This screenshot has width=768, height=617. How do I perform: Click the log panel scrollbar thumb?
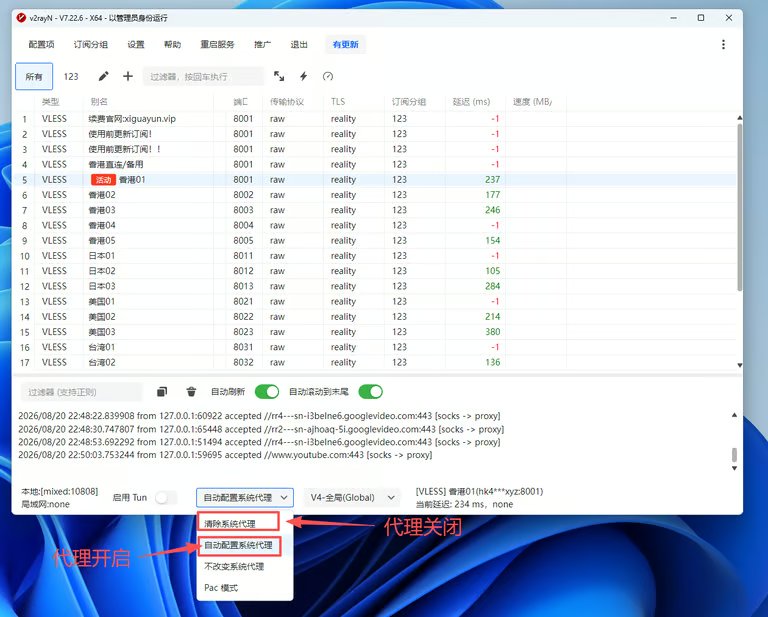click(734, 454)
